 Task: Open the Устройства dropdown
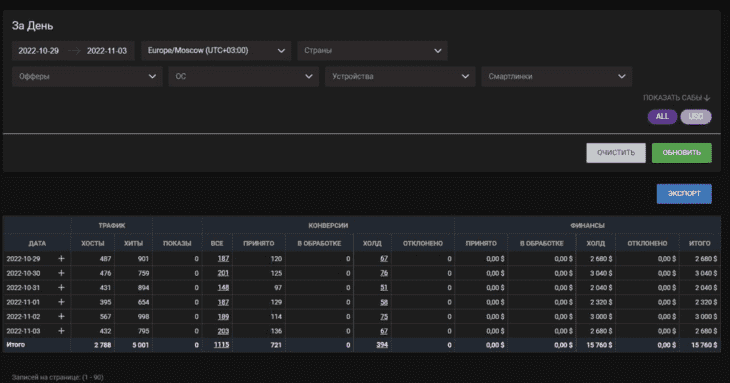click(x=400, y=76)
